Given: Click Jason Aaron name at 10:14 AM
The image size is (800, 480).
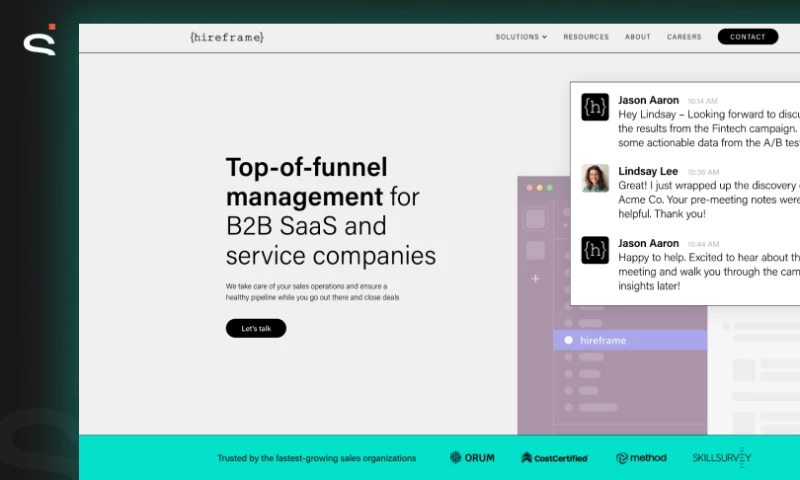Looking at the screenshot, I should click(x=648, y=100).
